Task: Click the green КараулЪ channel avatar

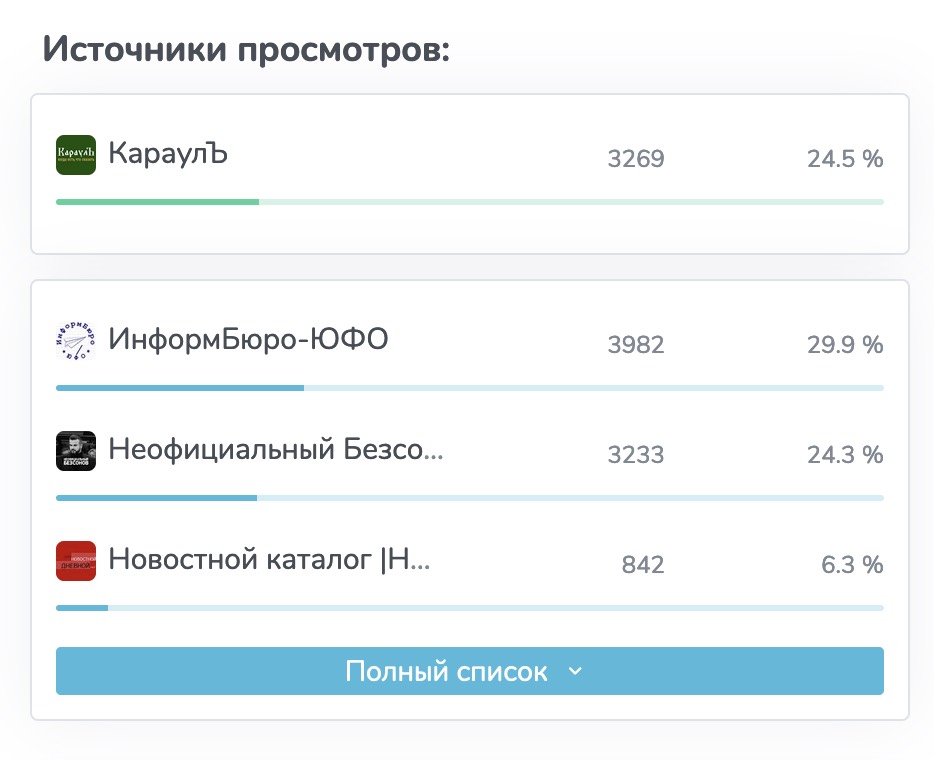Action: (x=76, y=155)
